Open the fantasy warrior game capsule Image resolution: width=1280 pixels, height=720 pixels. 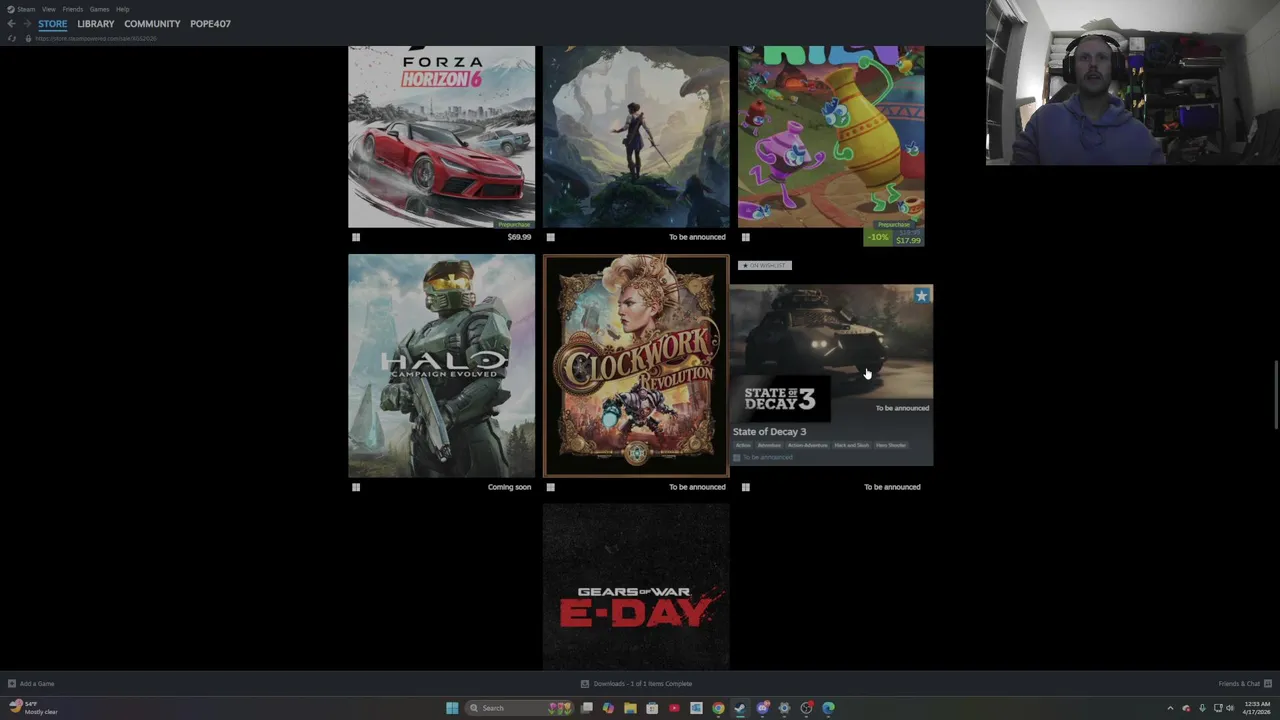tap(636, 137)
